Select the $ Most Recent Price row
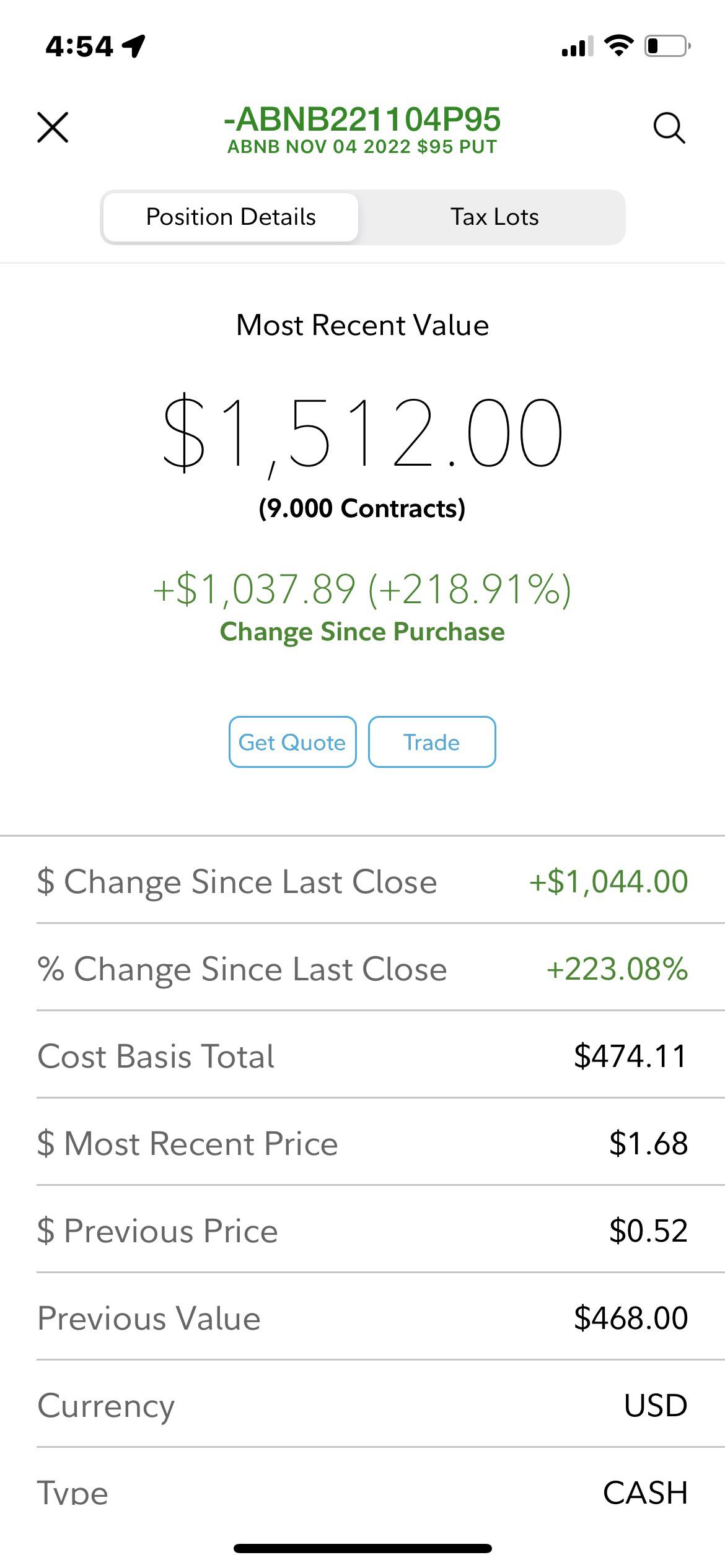Image resolution: width=725 pixels, height=1568 pixels. point(362,1143)
